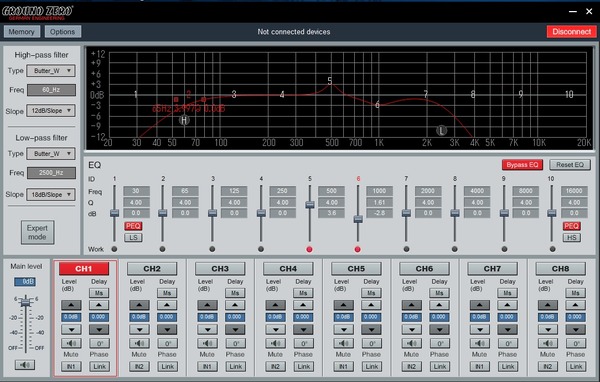The height and width of the screenshot is (382, 600).
Task: Mute channel CH8 with the speaker icon
Action: (x=548, y=343)
